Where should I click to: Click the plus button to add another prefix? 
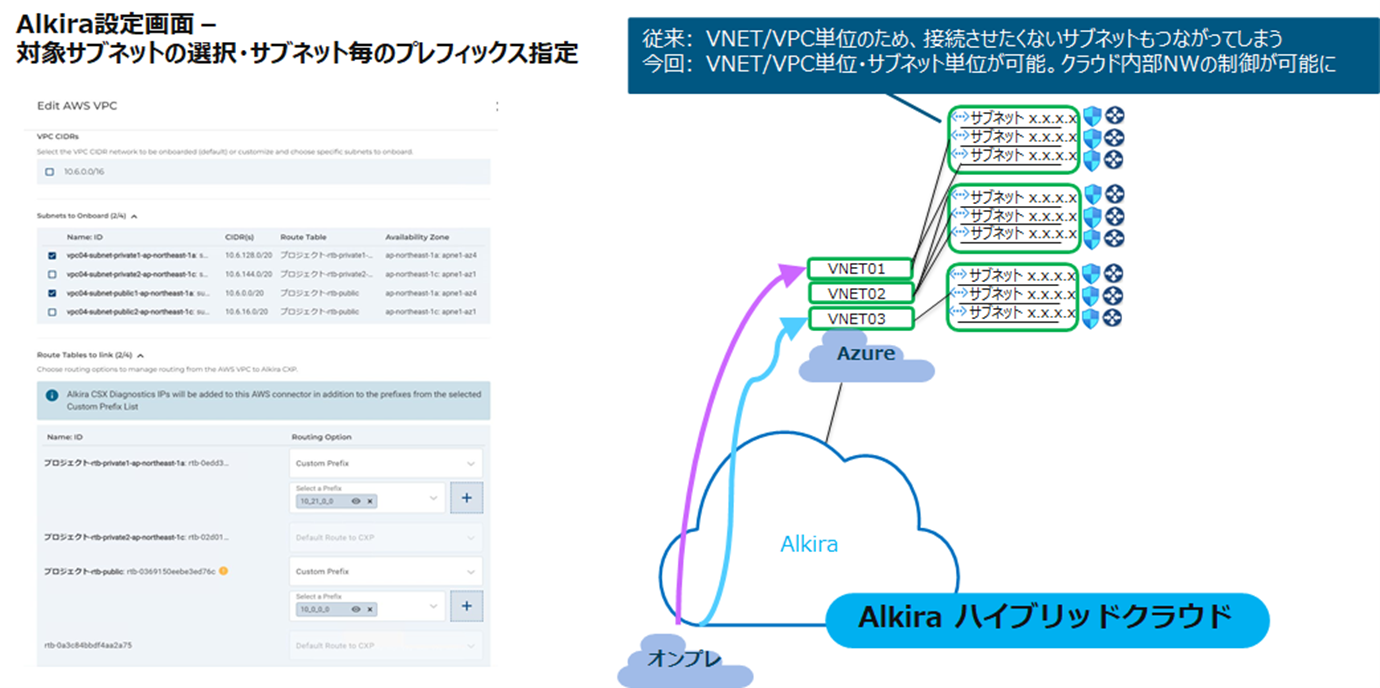(x=467, y=498)
